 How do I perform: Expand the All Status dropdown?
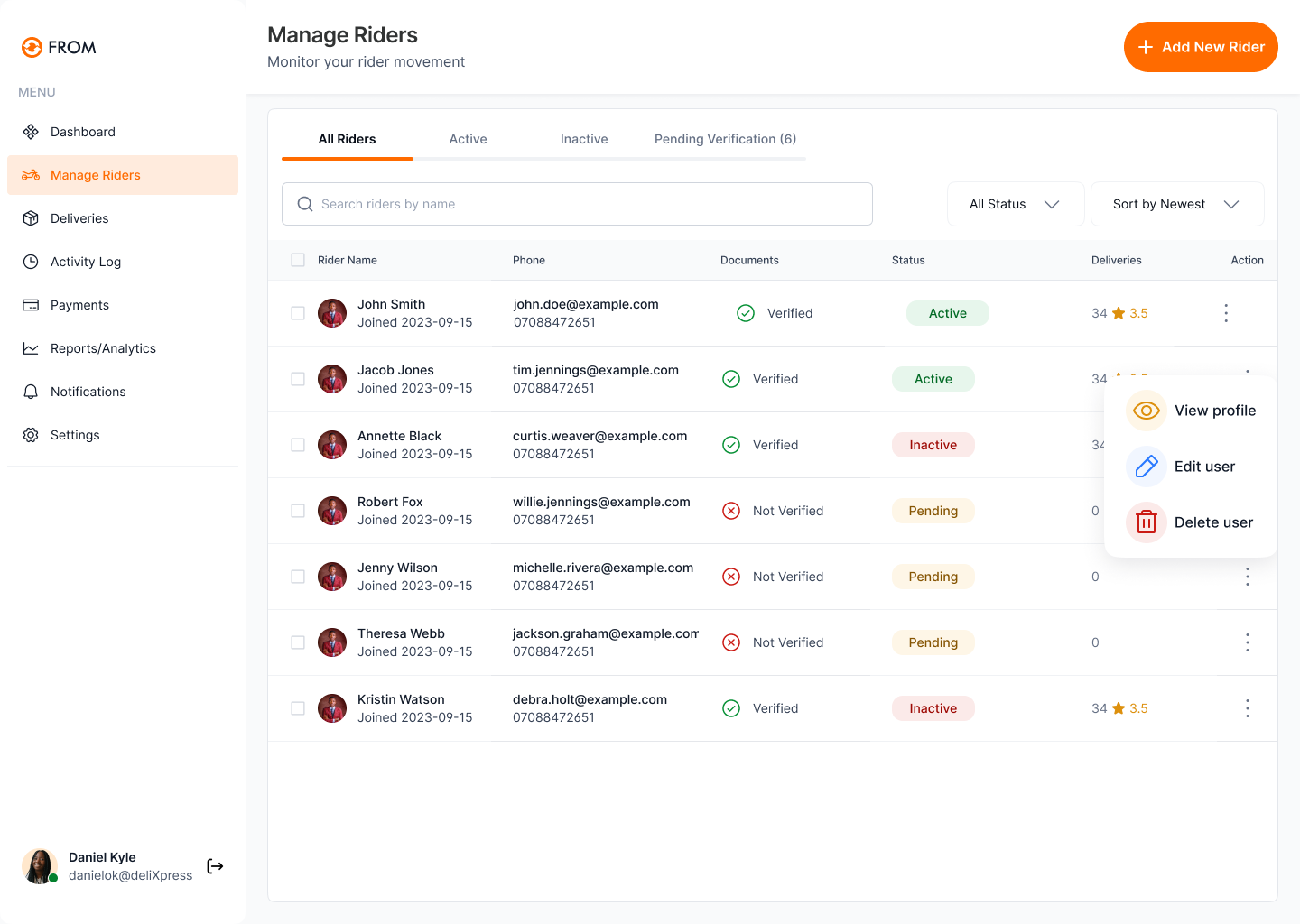[1015, 204]
